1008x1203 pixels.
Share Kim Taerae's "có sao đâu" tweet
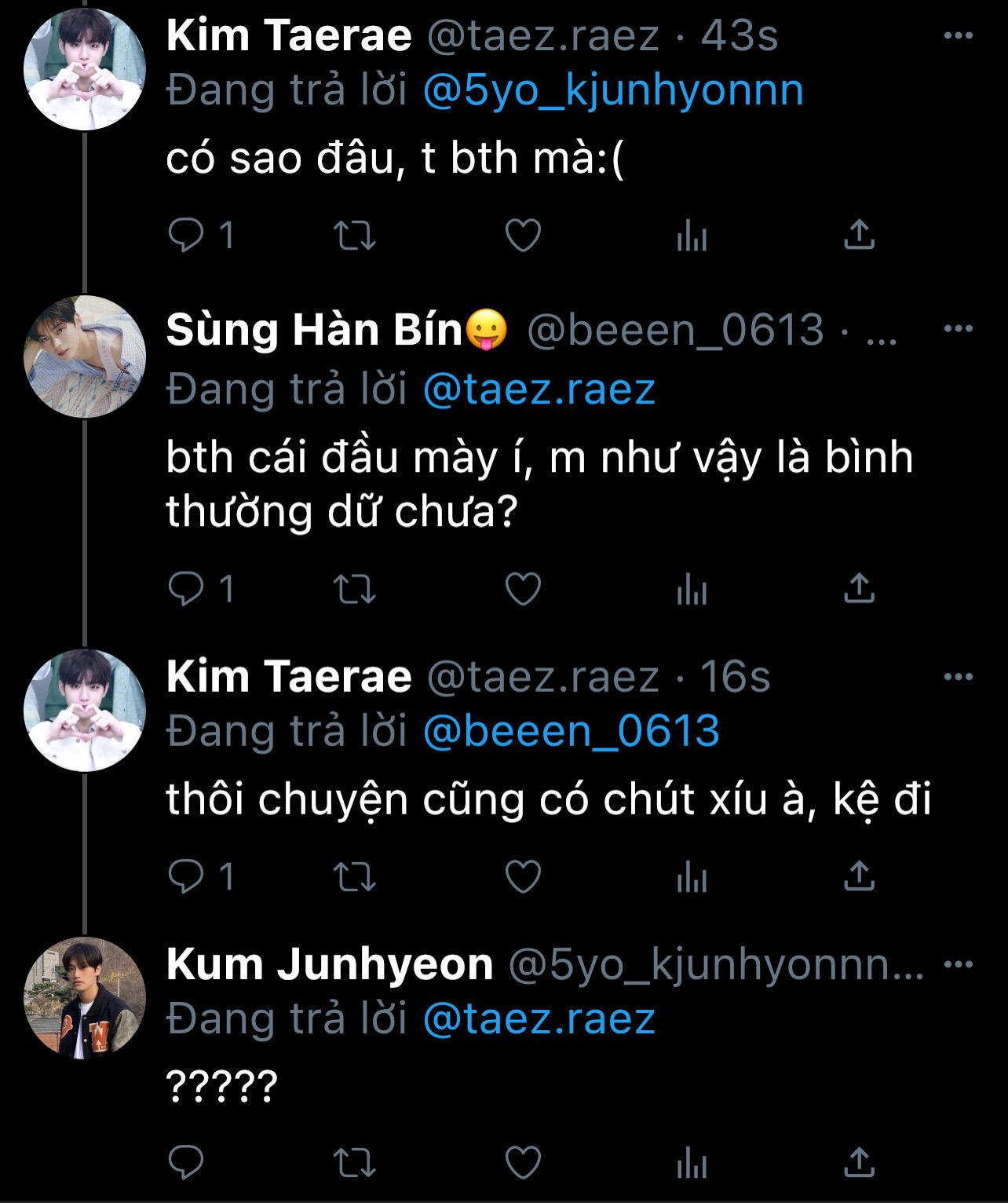[x=859, y=235]
